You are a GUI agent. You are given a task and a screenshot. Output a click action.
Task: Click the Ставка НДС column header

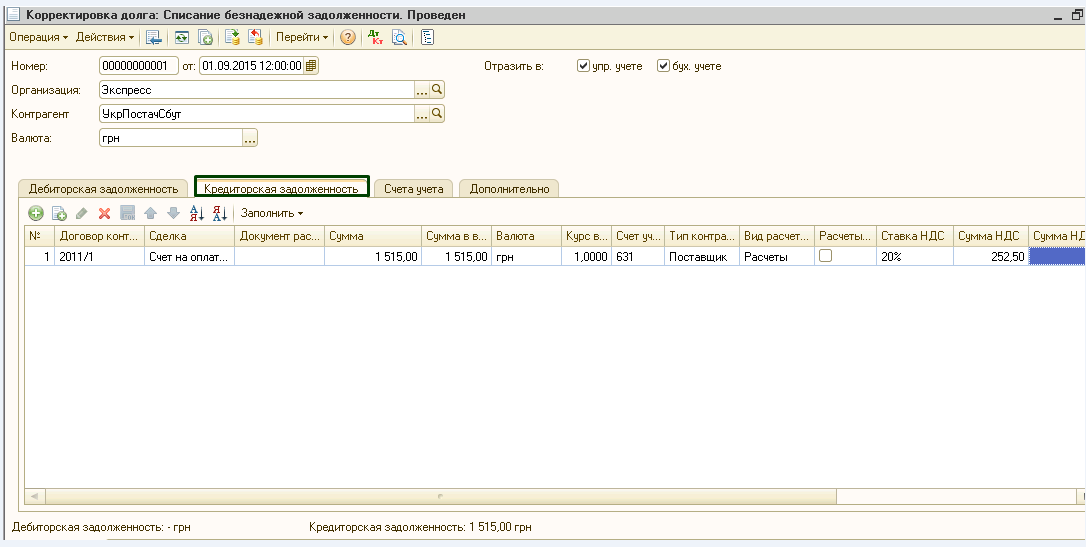[915, 236]
